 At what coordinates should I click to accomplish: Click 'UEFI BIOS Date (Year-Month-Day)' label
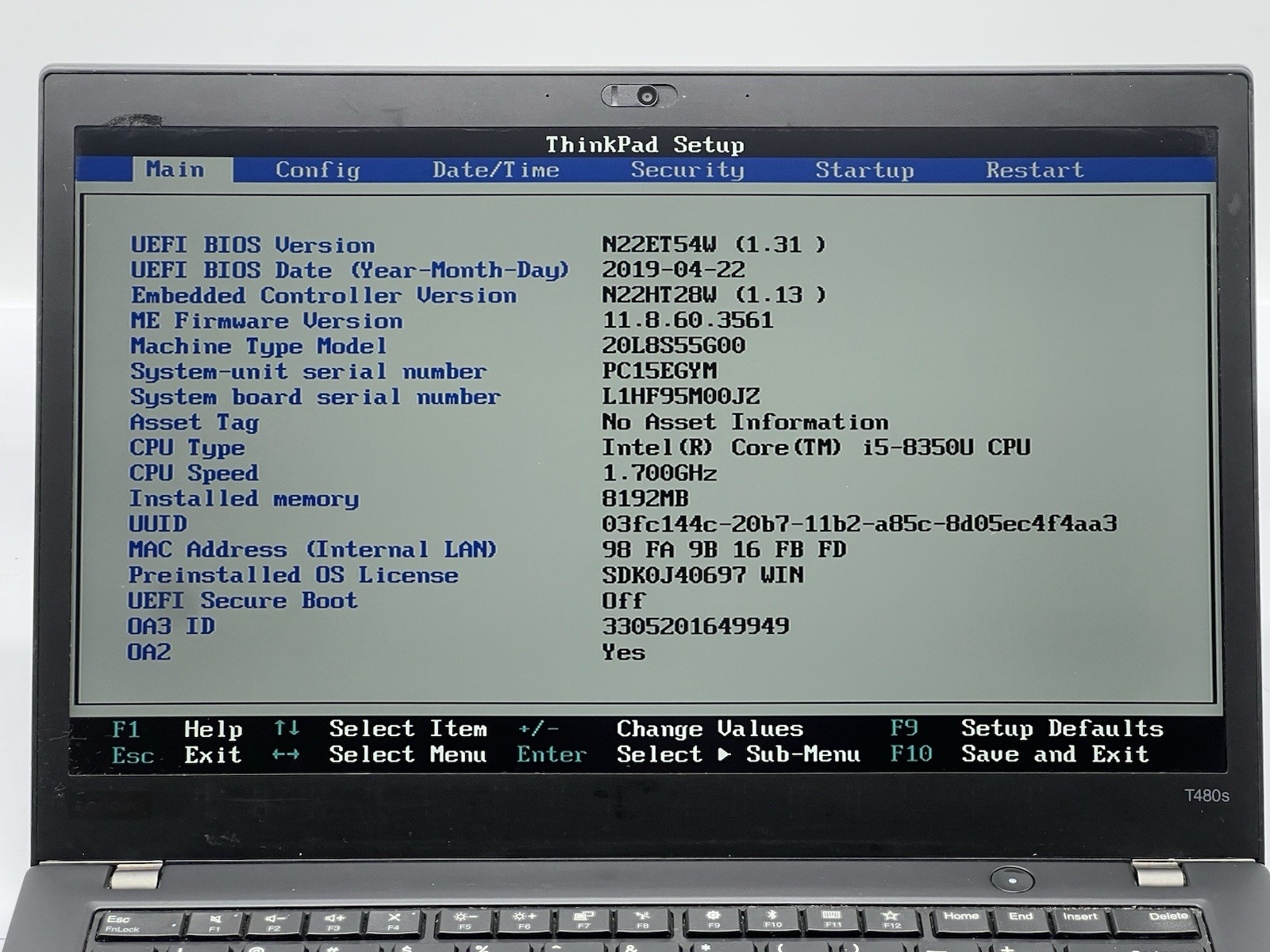[350, 270]
